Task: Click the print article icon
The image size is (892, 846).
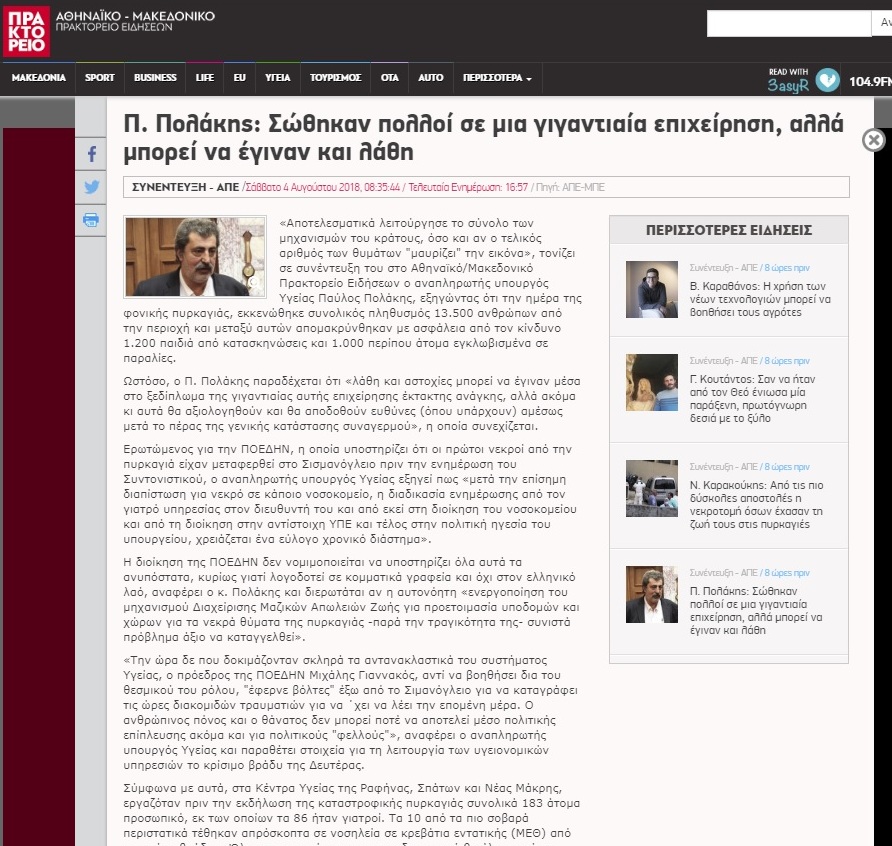Action: point(91,220)
